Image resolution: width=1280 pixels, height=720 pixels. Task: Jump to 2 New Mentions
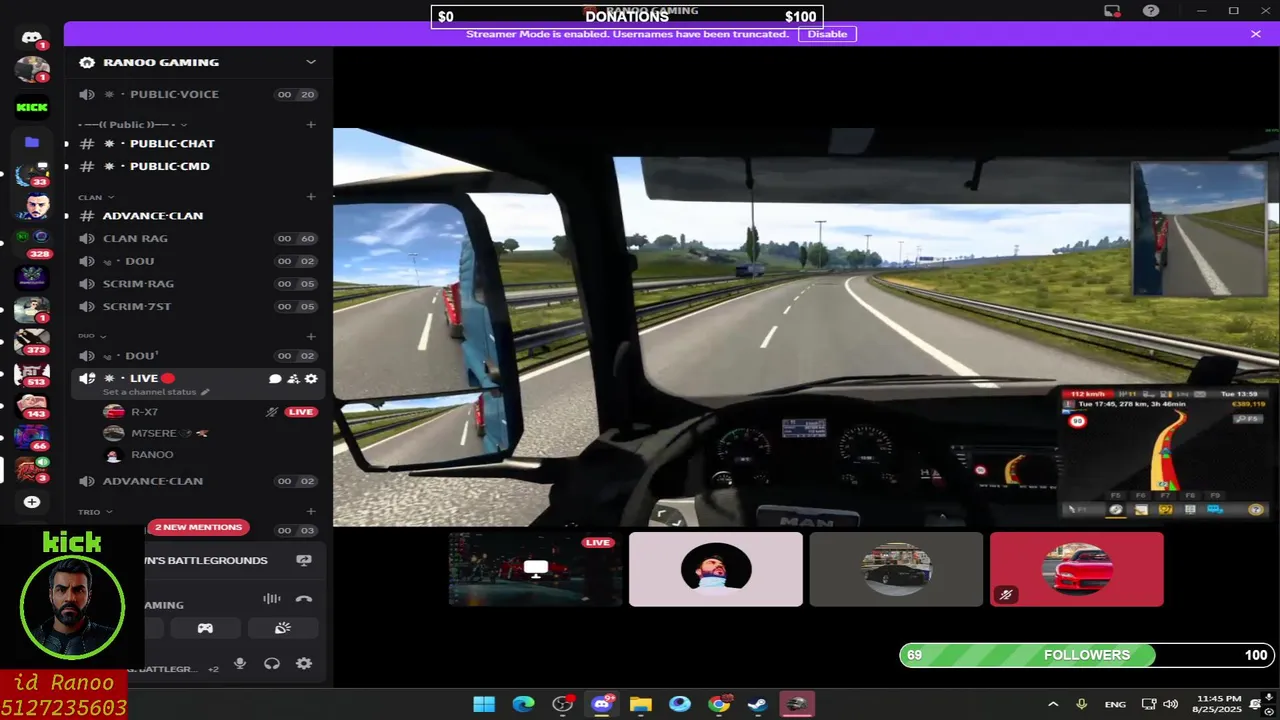[198, 527]
